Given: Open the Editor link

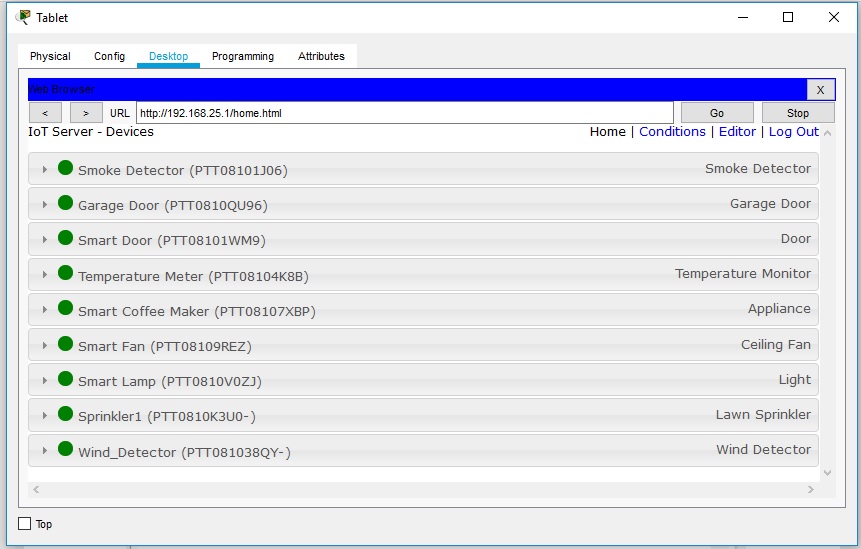Looking at the screenshot, I should (737, 132).
